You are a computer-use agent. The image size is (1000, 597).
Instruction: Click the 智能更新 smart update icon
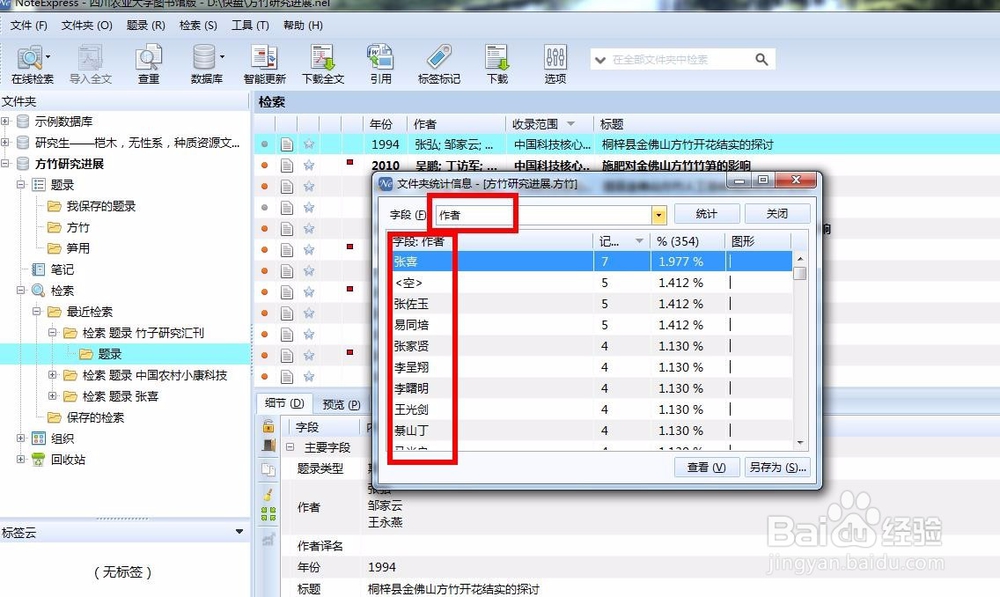264,64
